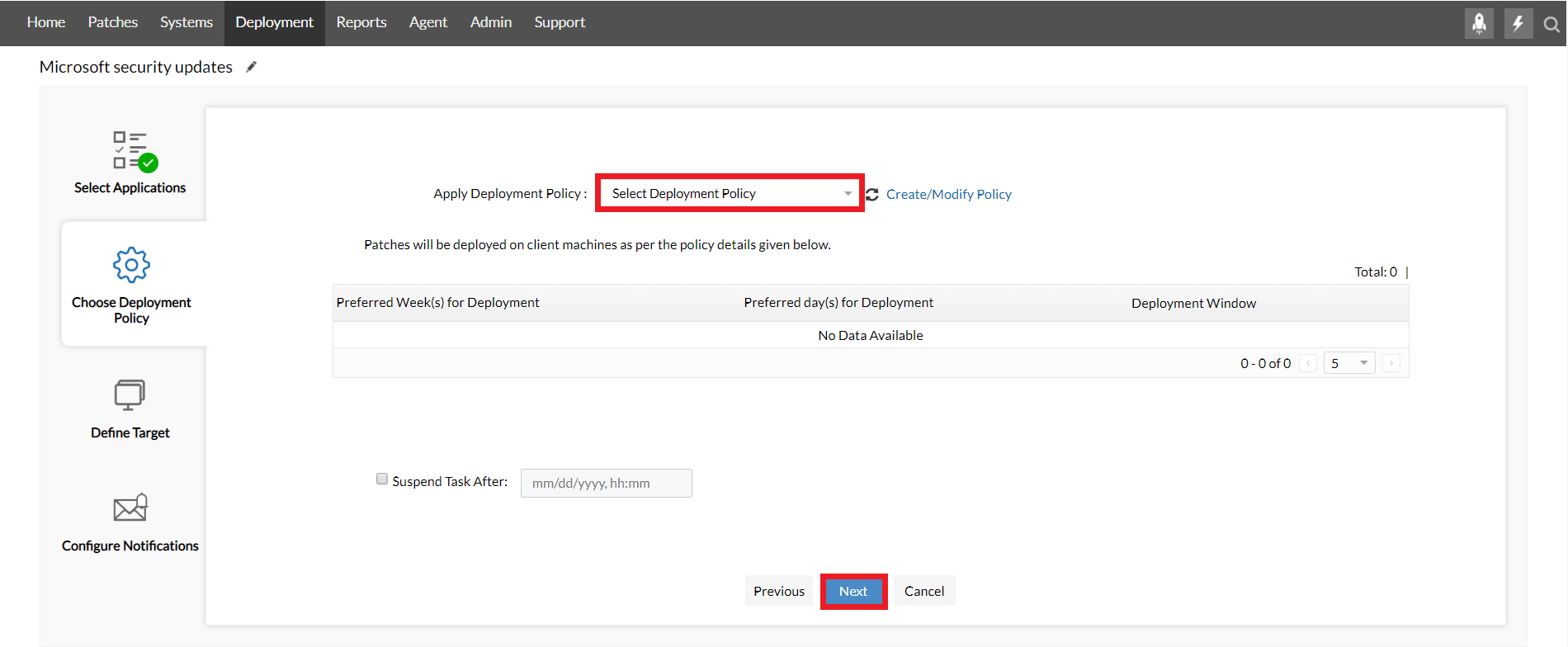Click the rocket quick launch icon

click(x=1479, y=23)
